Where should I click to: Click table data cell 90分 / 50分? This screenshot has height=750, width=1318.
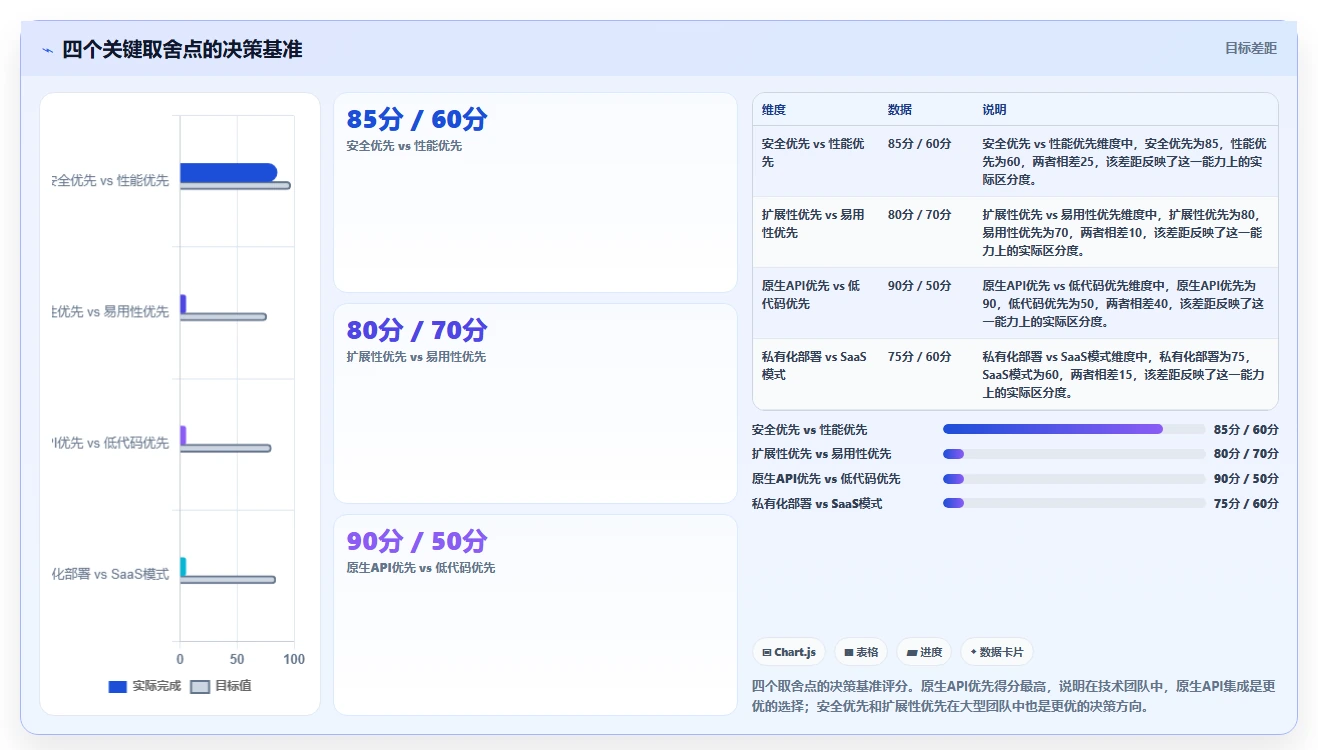coord(920,286)
